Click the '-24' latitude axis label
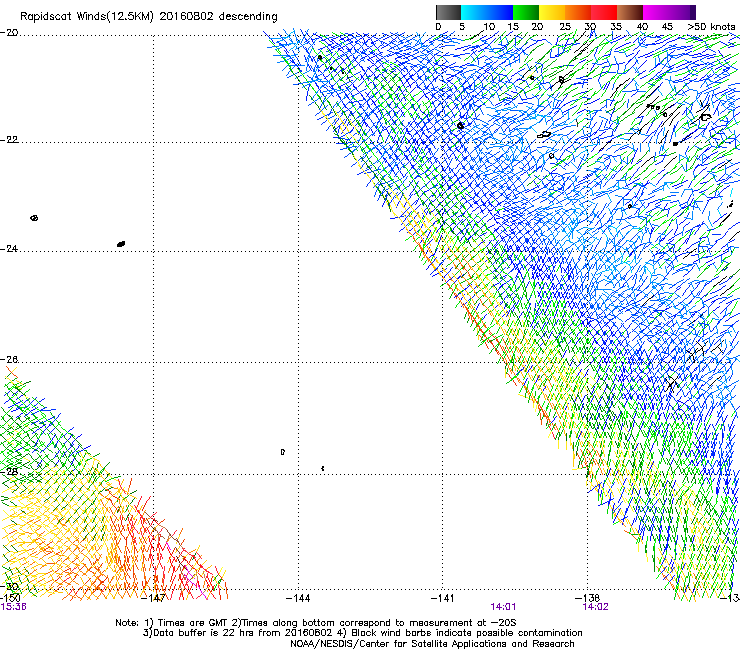 [9, 248]
